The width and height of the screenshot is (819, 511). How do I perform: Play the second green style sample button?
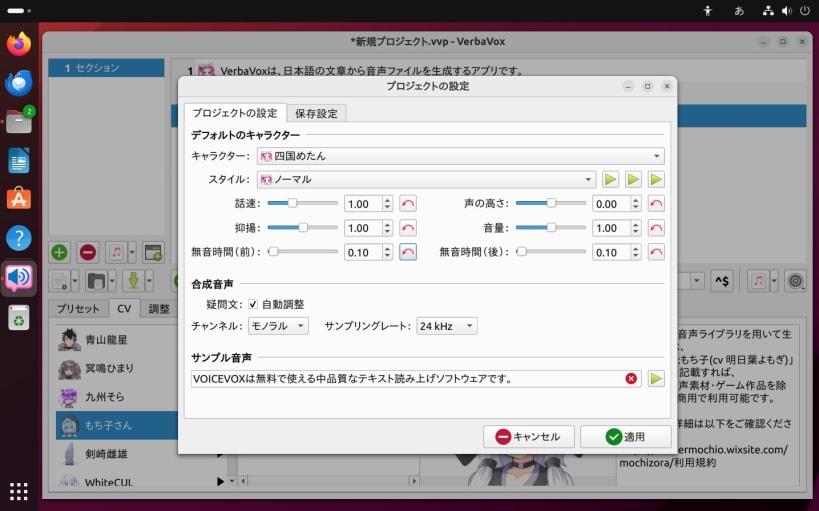(633, 180)
